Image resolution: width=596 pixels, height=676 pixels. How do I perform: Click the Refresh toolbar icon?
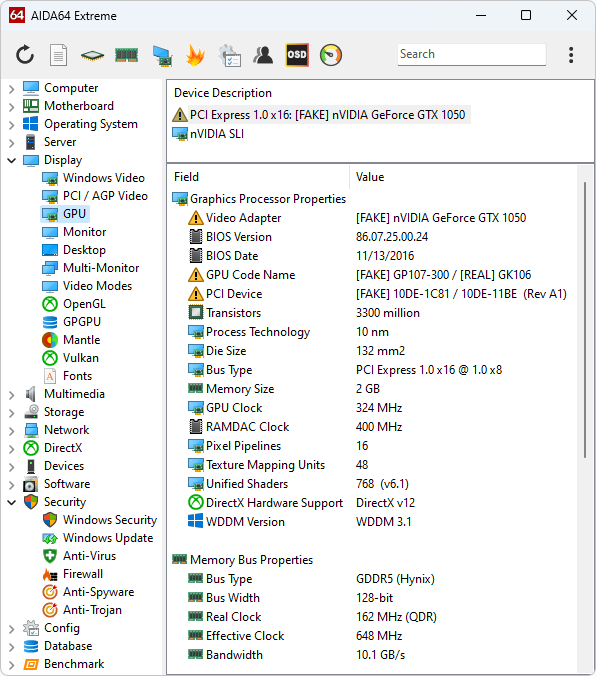click(x=25, y=55)
